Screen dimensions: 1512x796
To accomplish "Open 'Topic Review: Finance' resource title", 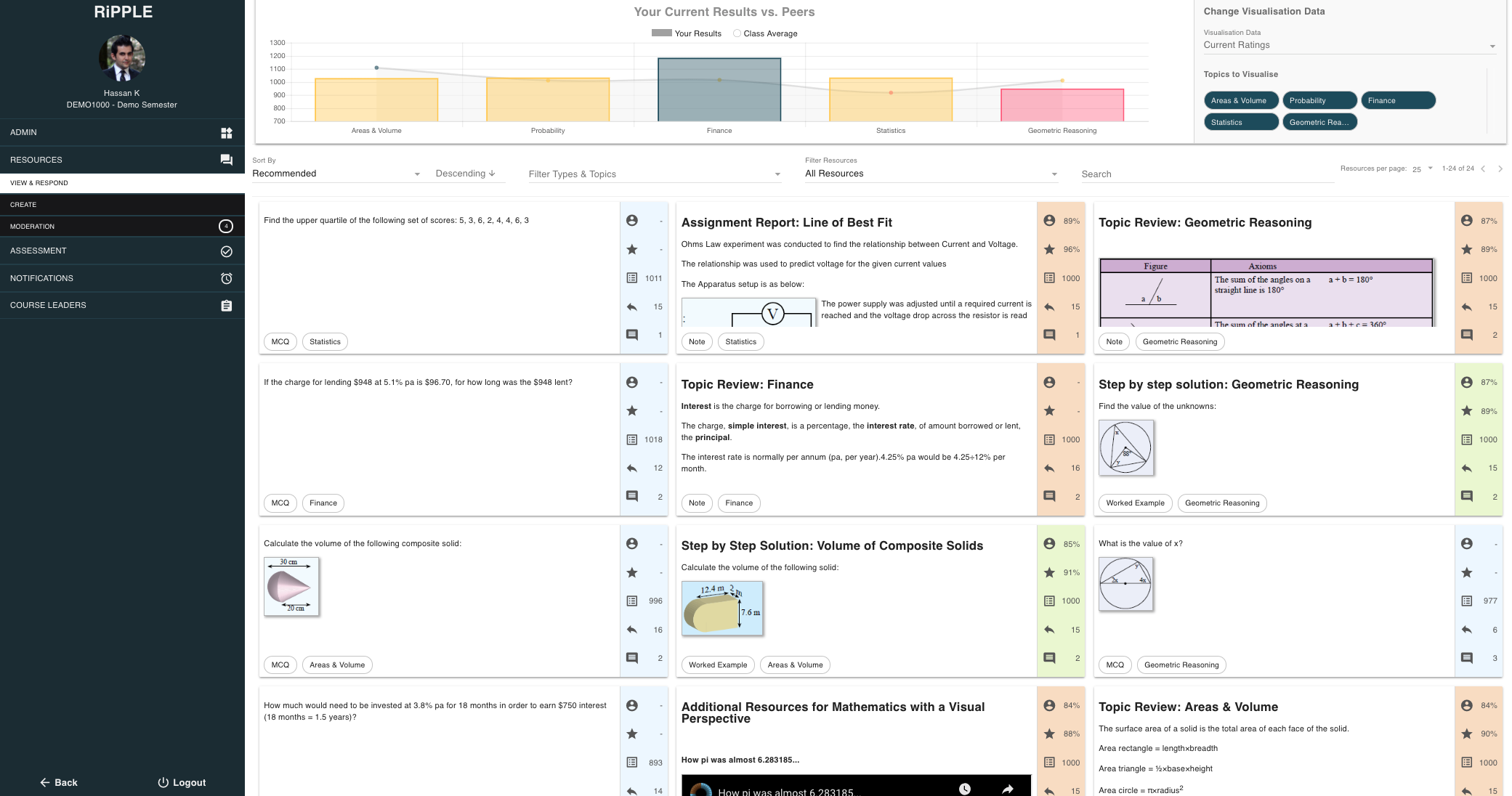I will click(x=747, y=384).
